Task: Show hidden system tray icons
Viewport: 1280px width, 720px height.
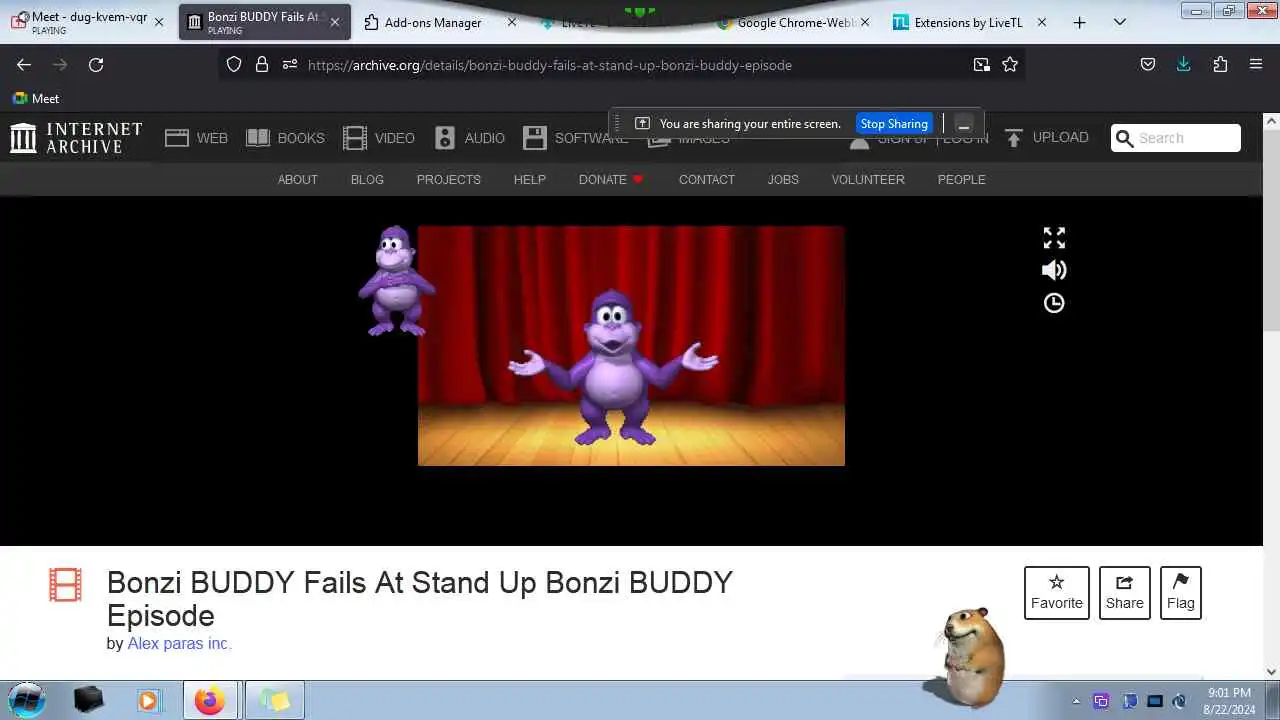Action: (1076, 701)
